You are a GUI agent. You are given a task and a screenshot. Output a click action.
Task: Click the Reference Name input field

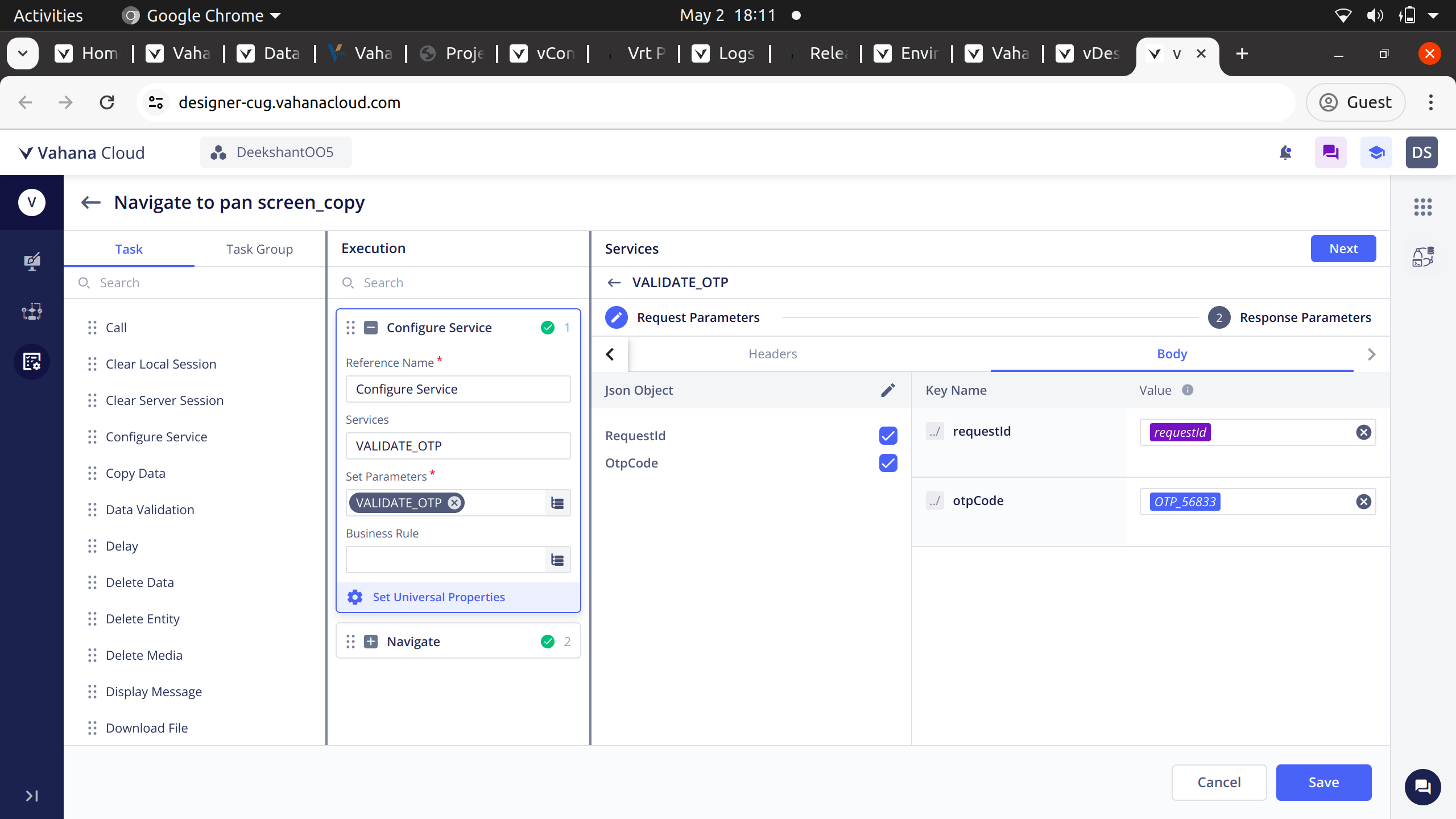click(x=458, y=389)
